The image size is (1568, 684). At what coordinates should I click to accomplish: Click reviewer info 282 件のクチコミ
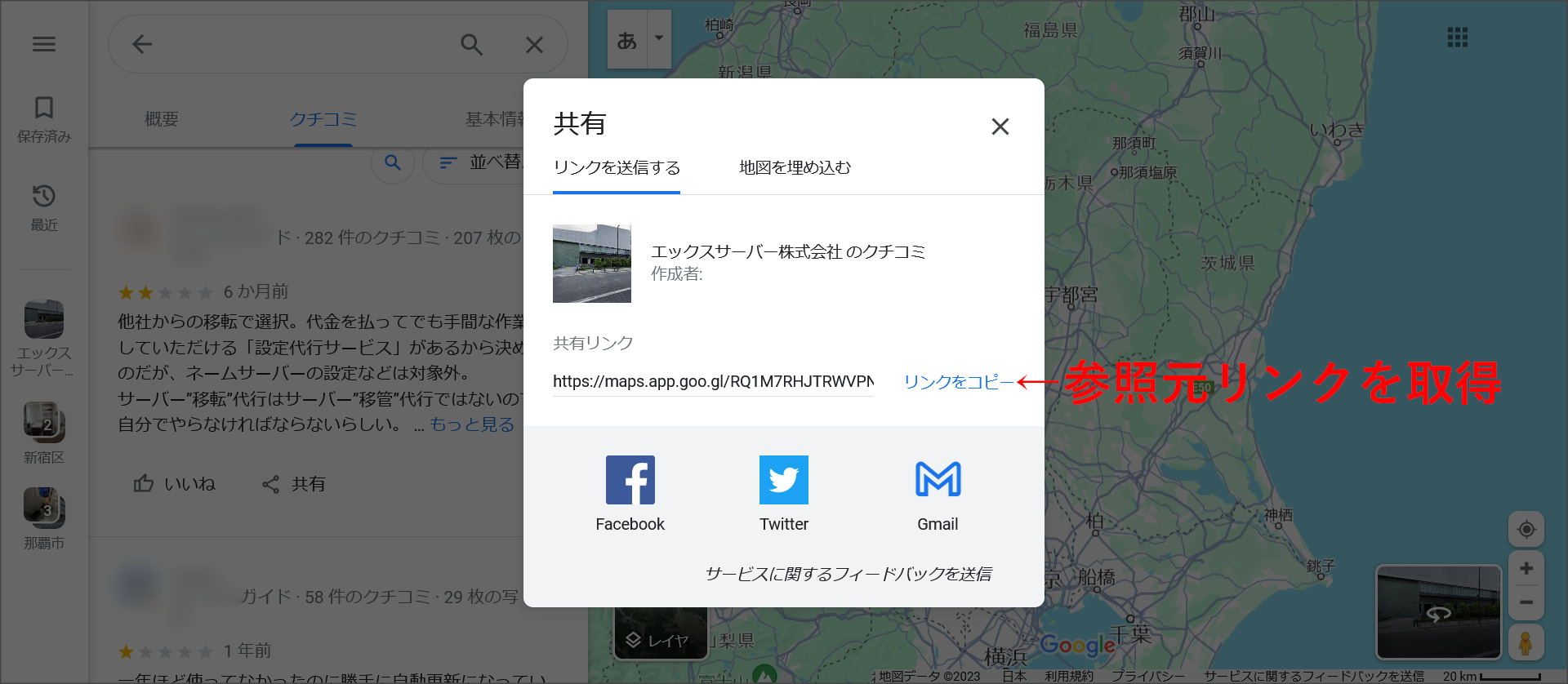click(x=372, y=238)
